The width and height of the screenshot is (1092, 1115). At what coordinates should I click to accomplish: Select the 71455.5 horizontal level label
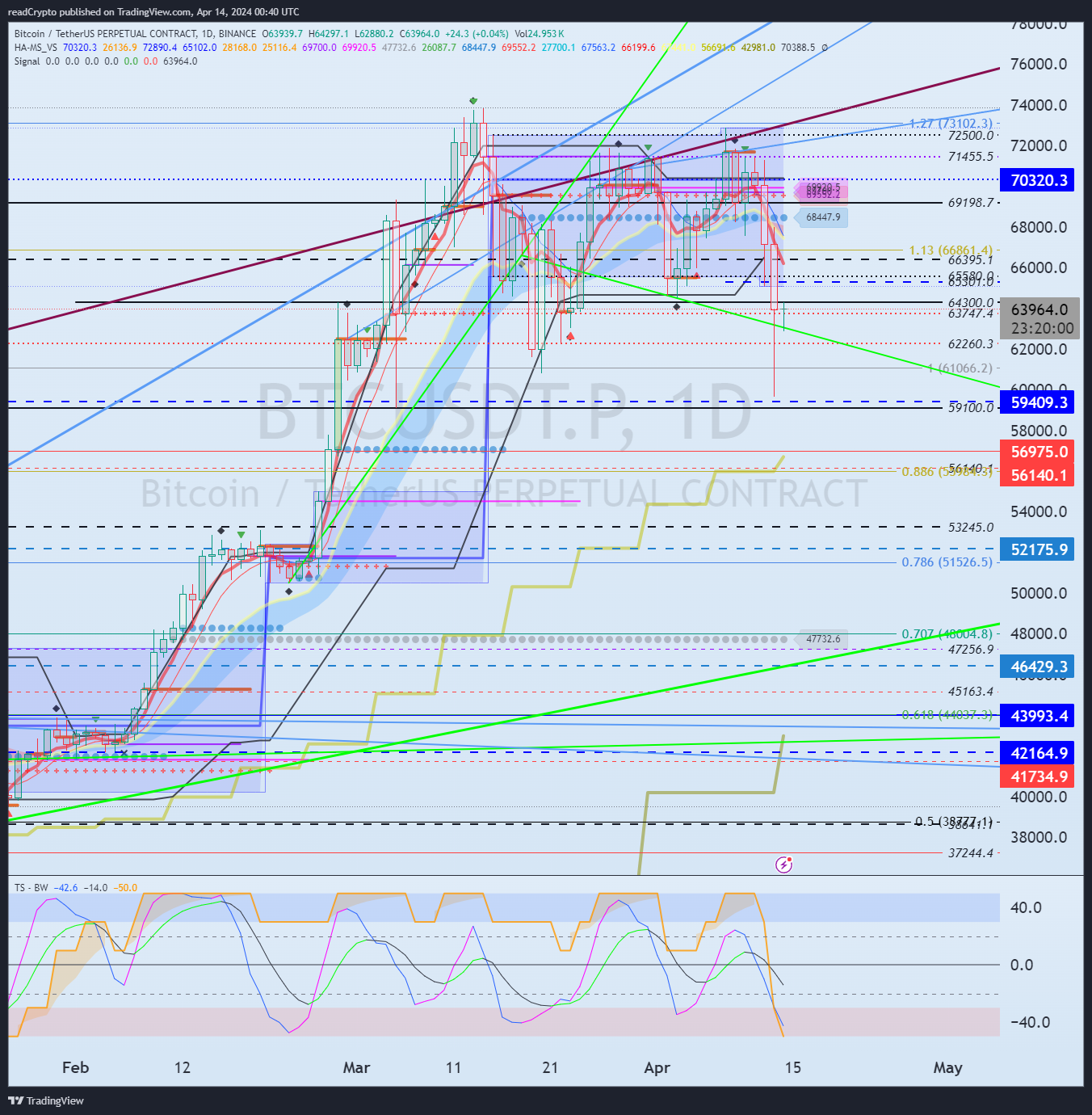tap(971, 156)
